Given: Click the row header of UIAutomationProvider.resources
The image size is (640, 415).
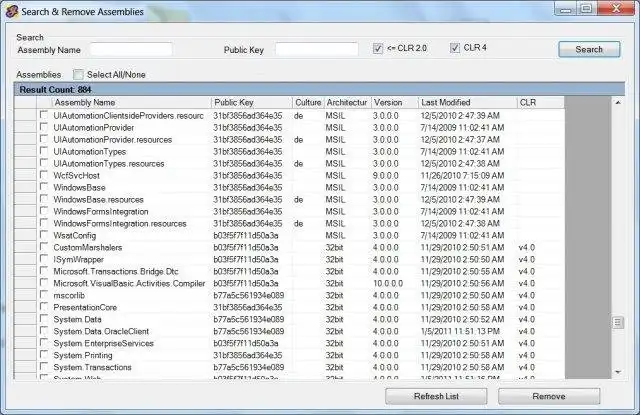Looking at the screenshot, I should (x=25, y=140).
